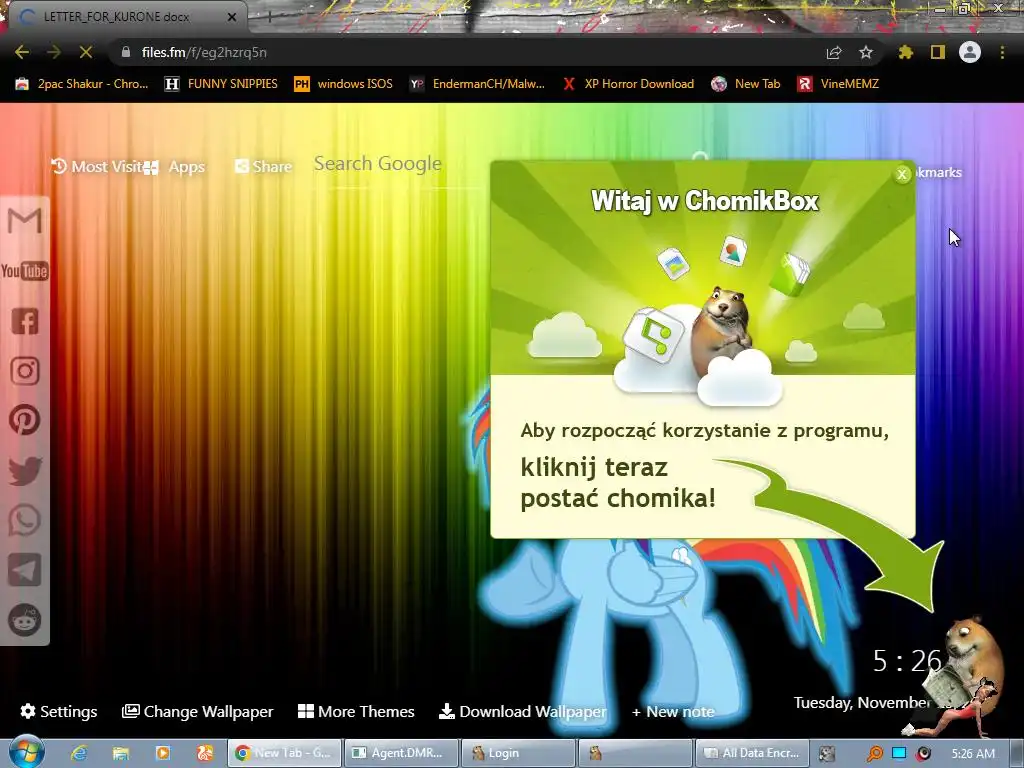Click the Search Google field
The image size is (1024, 768).
[397, 164]
